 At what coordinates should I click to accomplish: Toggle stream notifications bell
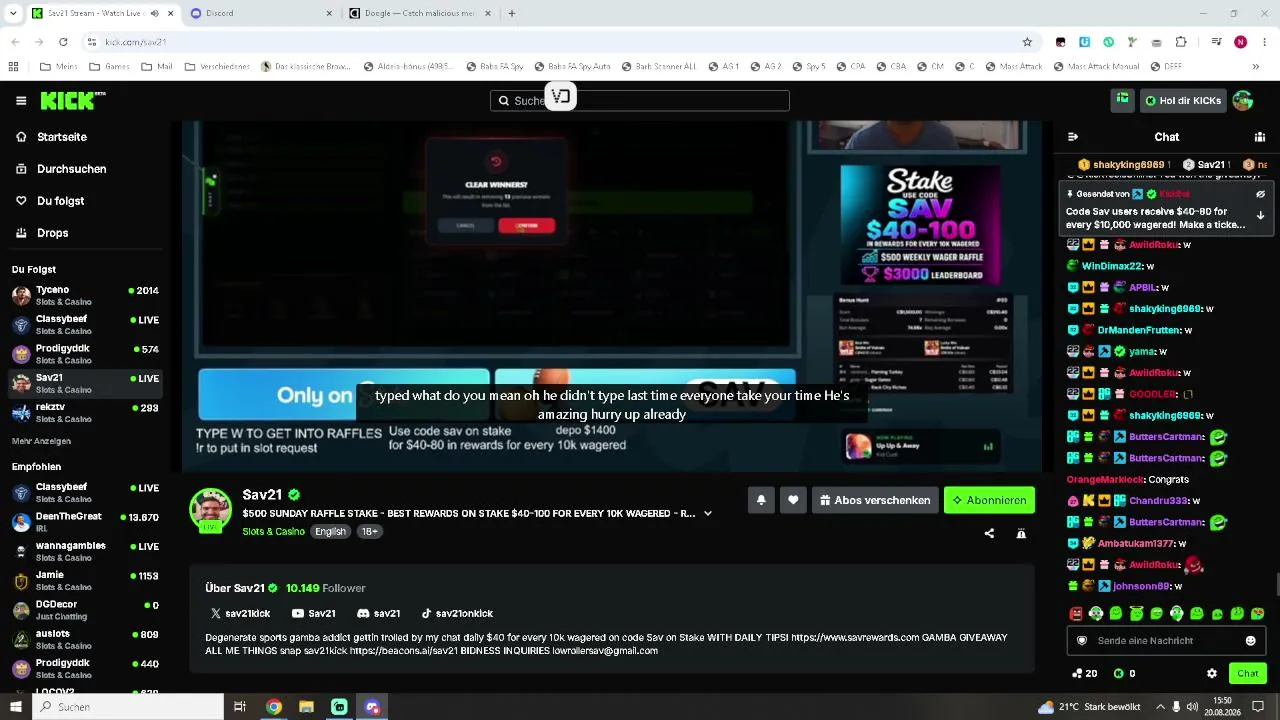click(761, 500)
